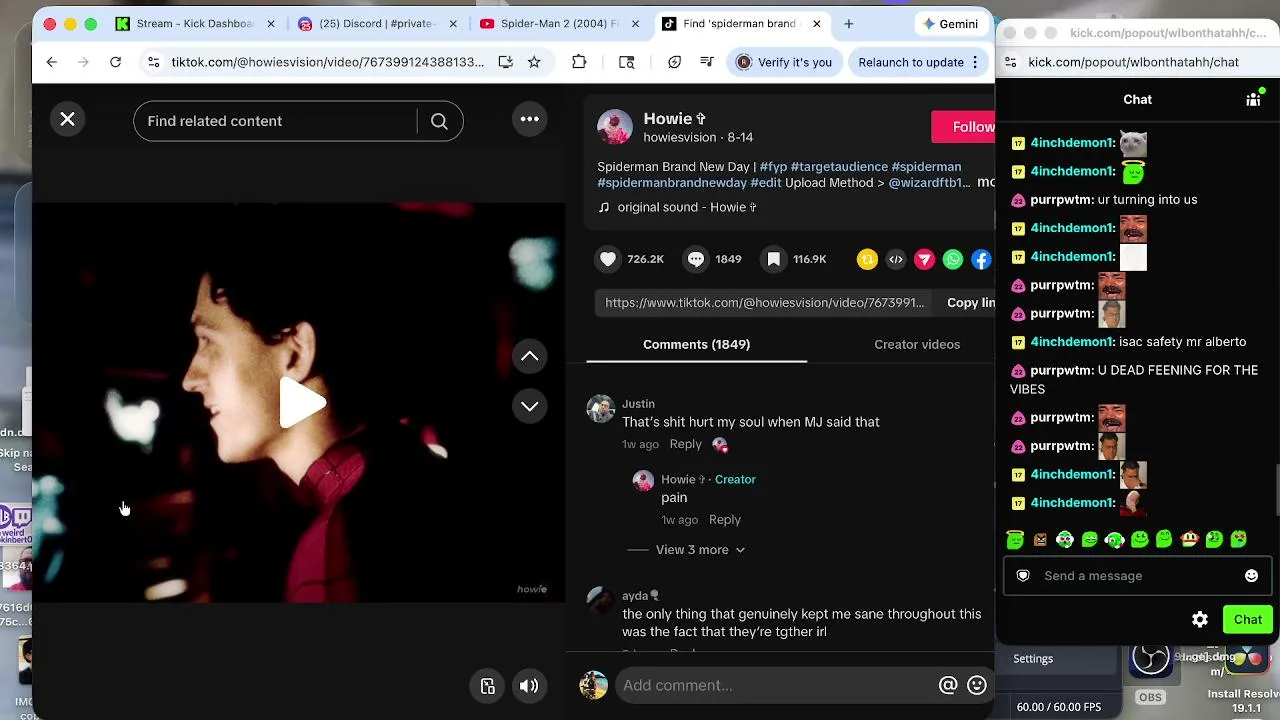Viewport: 1280px width, 720px height.
Task: Open the #targetaudience hashtag link
Action: pyautogui.click(x=839, y=167)
